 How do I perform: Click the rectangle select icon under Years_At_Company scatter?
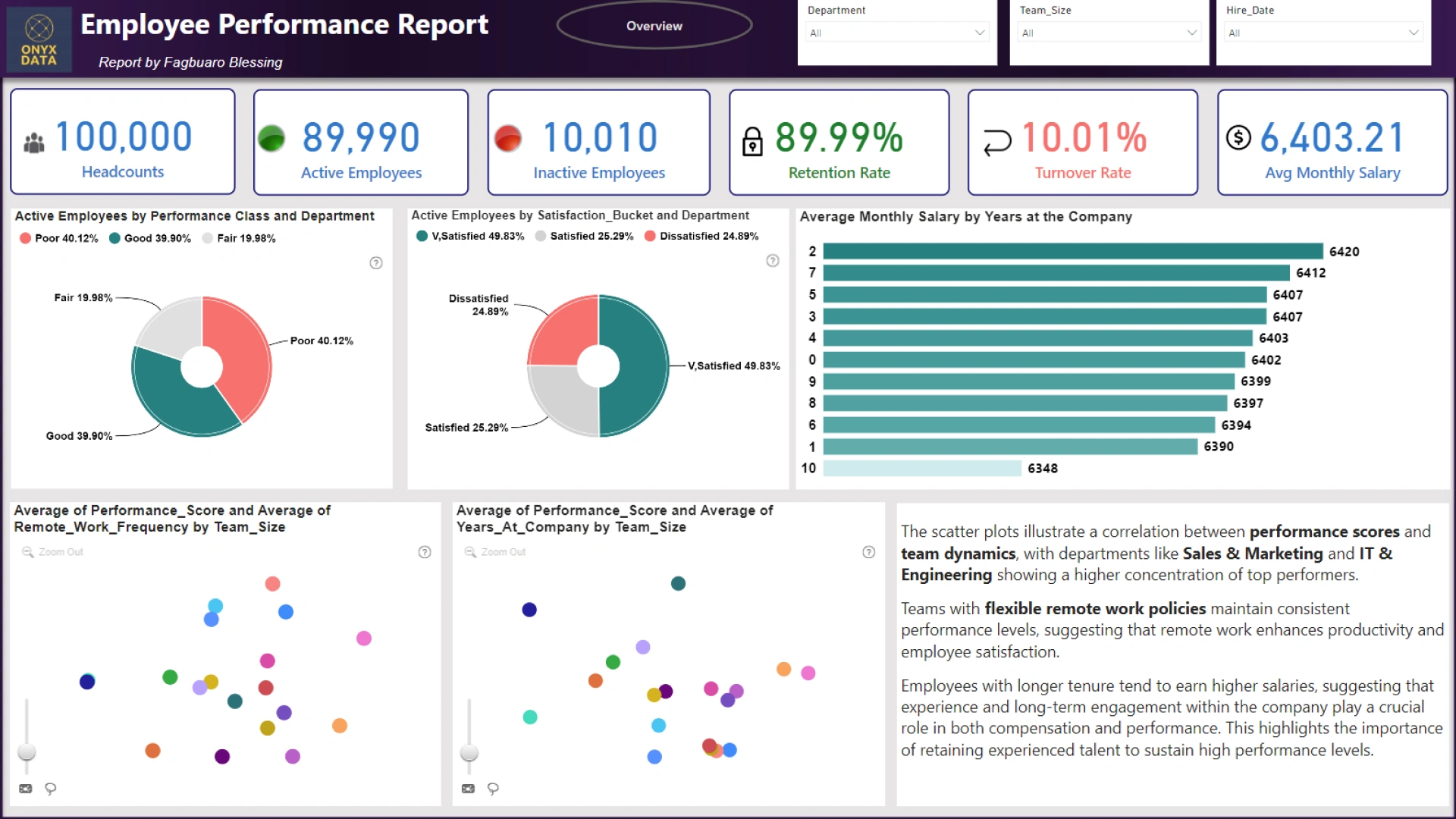(468, 789)
